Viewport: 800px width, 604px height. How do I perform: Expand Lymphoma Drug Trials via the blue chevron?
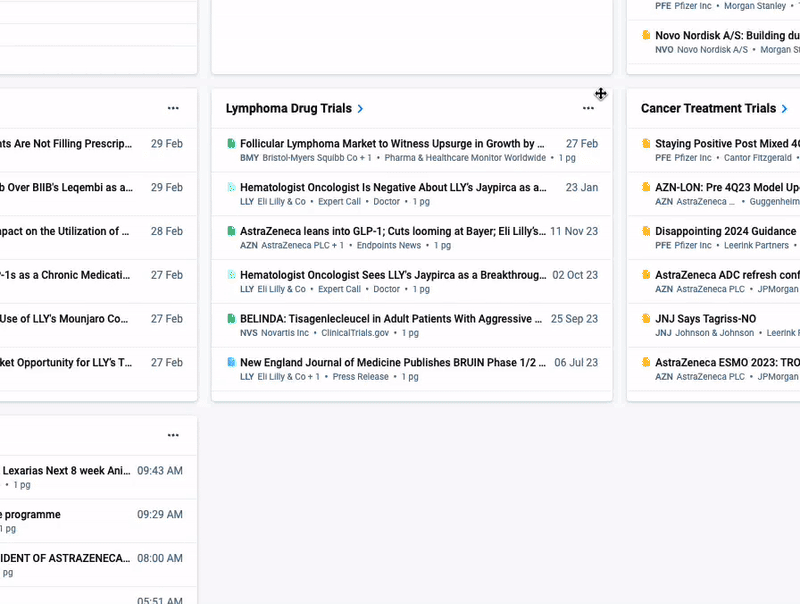click(360, 109)
